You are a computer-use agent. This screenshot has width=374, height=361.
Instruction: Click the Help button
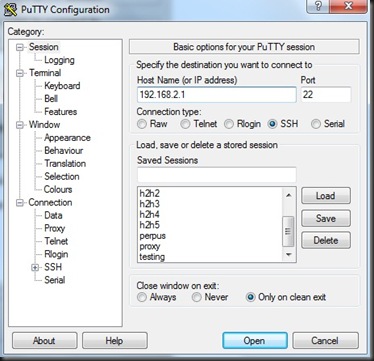tap(115, 341)
